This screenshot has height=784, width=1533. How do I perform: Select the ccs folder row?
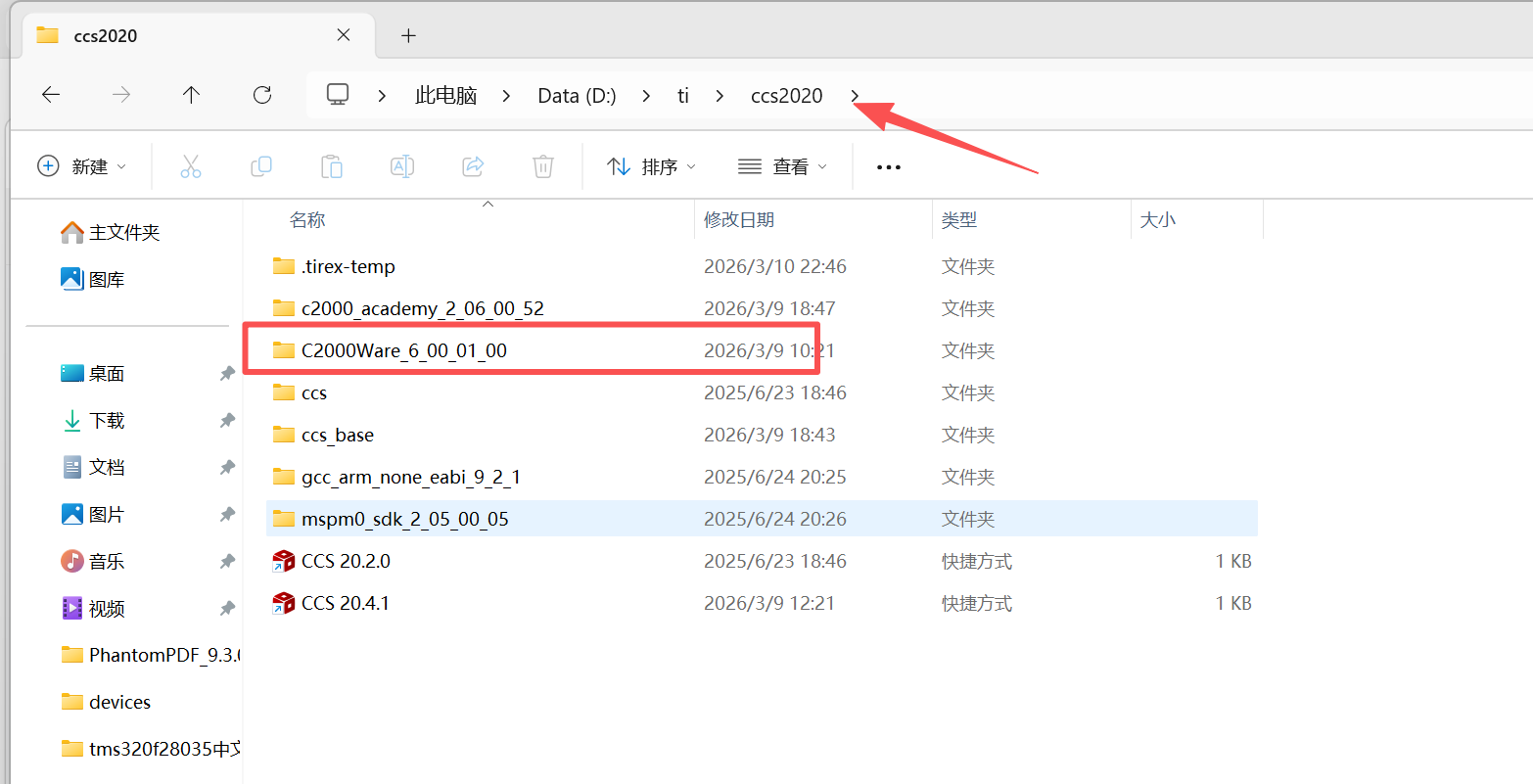[762, 392]
